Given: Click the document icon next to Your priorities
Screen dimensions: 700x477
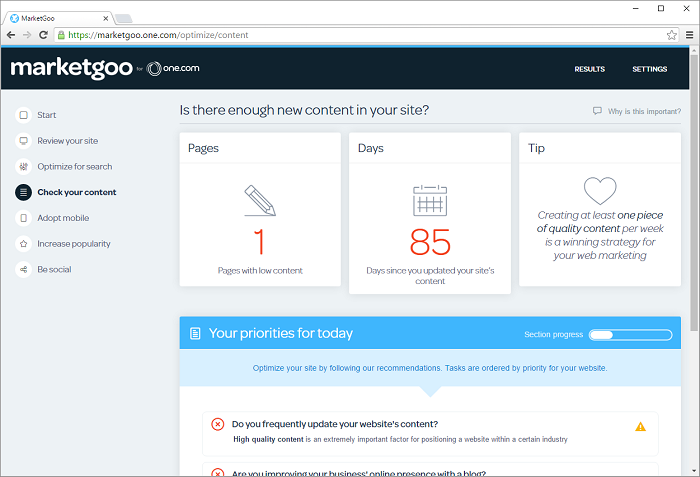Looking at the screenshot, I should click(195, 333).
